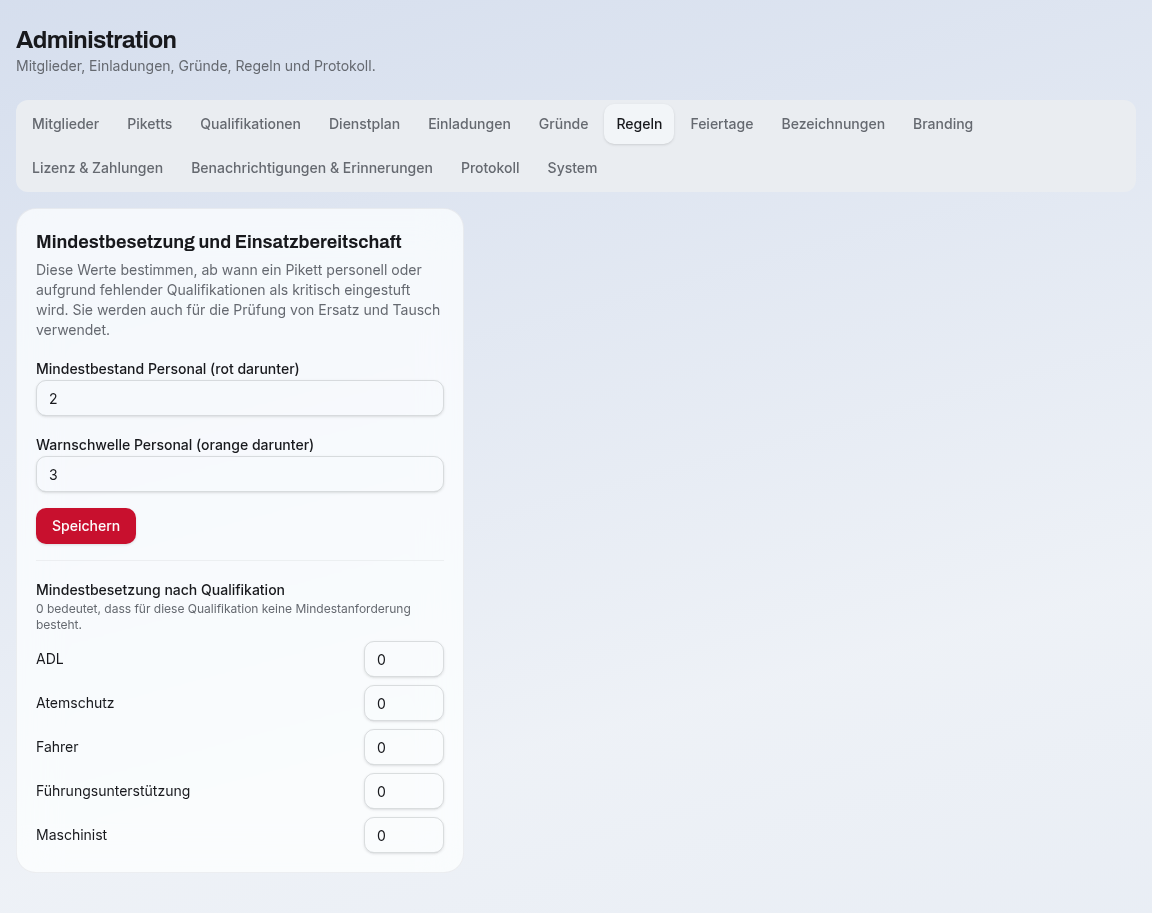Open the Feiertage tab
This screenshot has height=913, width=1152.
[x=721, y=124]
